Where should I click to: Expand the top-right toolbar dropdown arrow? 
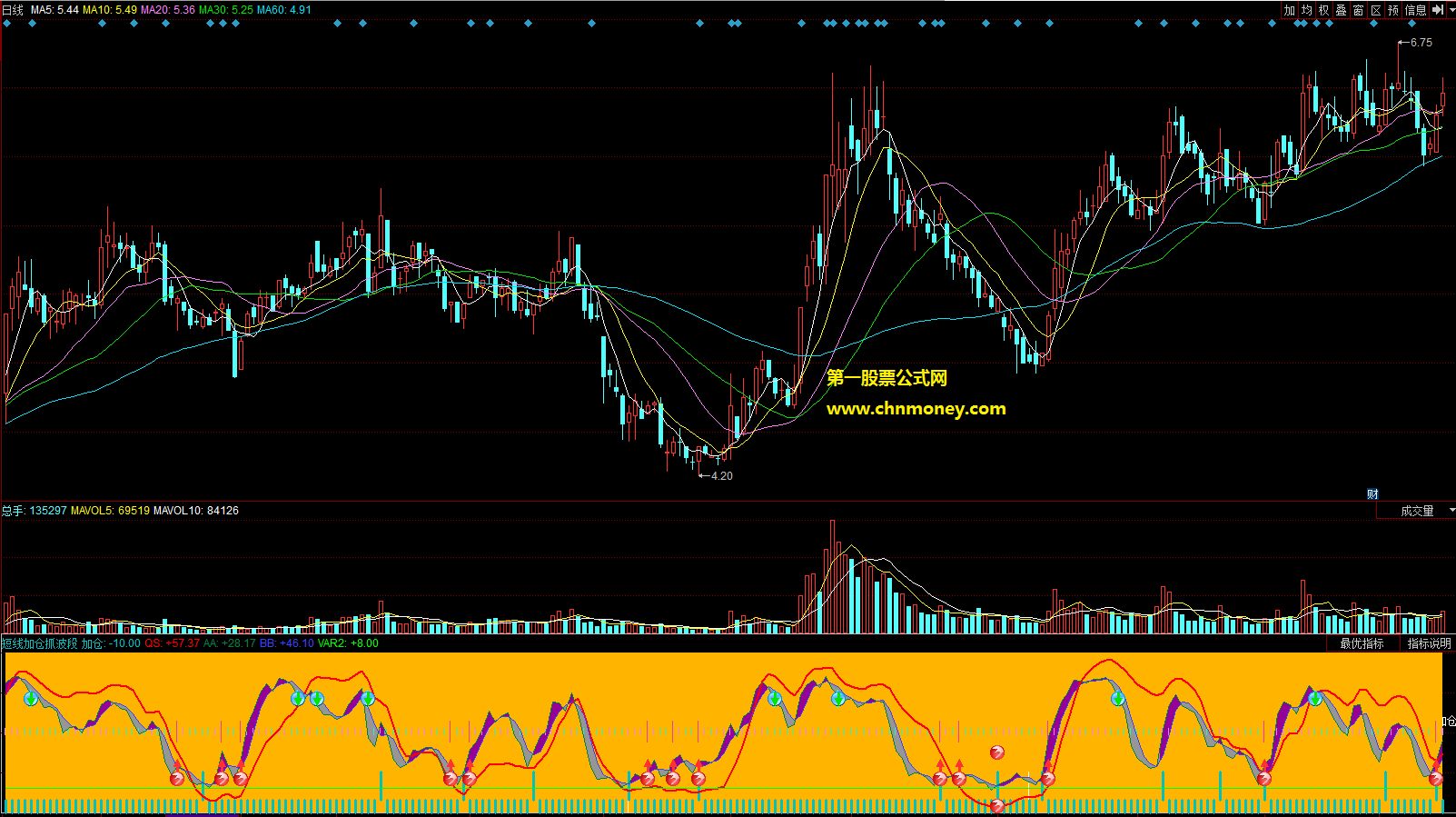point(1451,10)
